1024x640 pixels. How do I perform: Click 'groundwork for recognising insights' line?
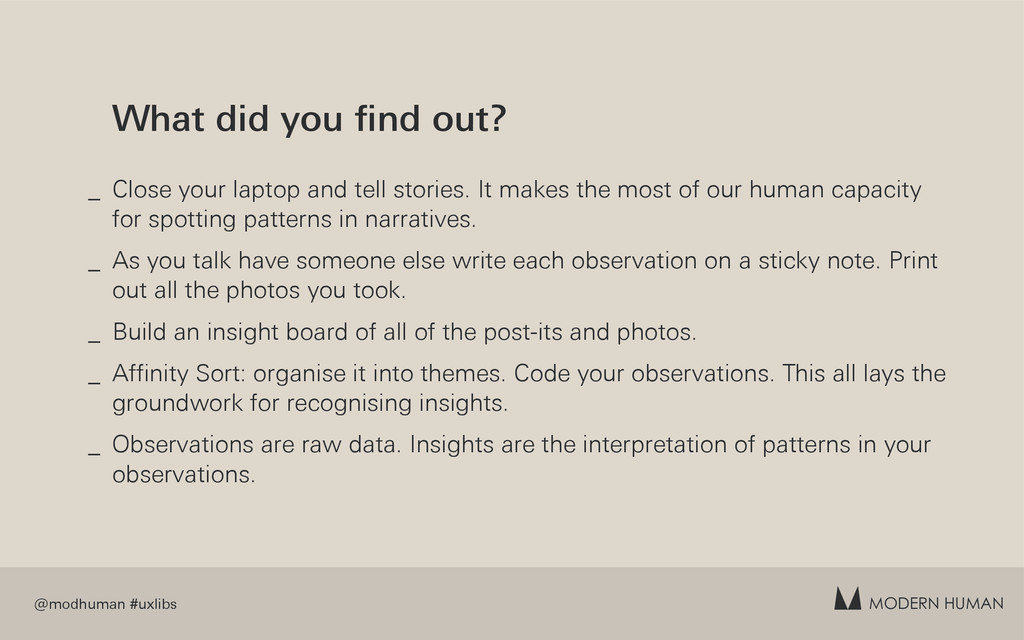310,403
